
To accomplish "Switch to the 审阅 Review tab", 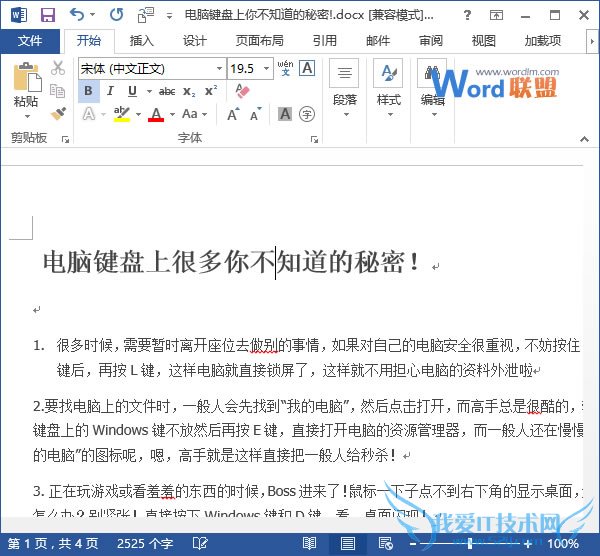I will click(x=430, y=41).
